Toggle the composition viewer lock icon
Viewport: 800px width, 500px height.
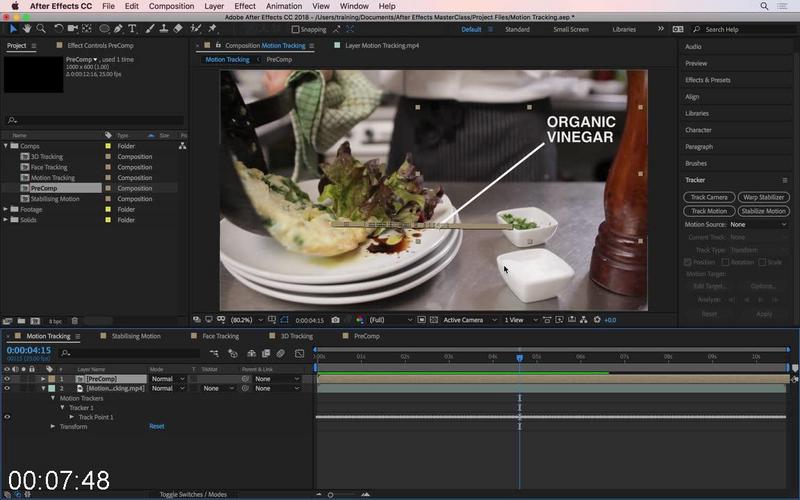coord(218,45)
